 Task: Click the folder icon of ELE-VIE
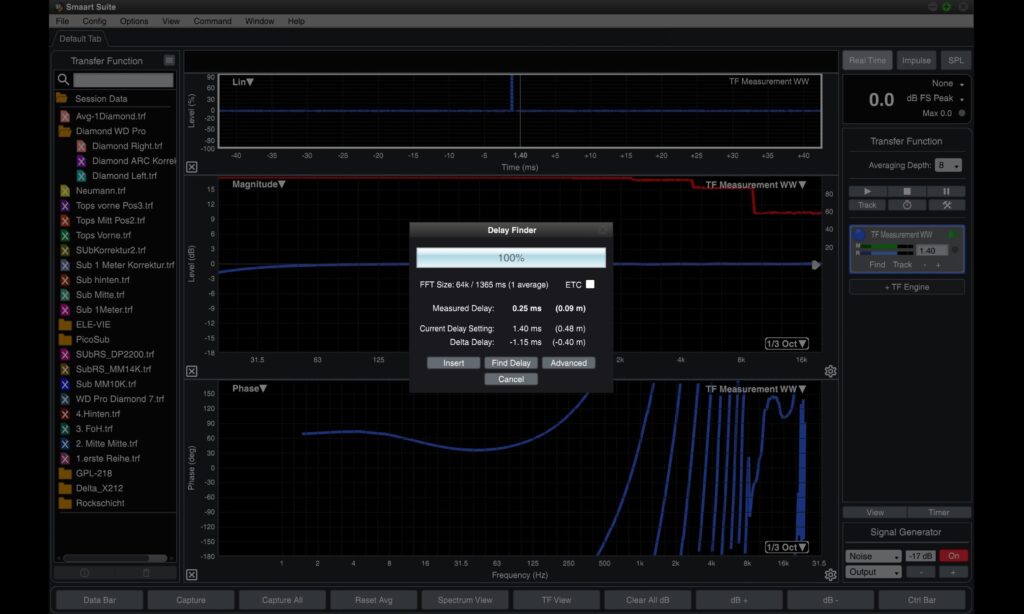click(x=65, y=325)
